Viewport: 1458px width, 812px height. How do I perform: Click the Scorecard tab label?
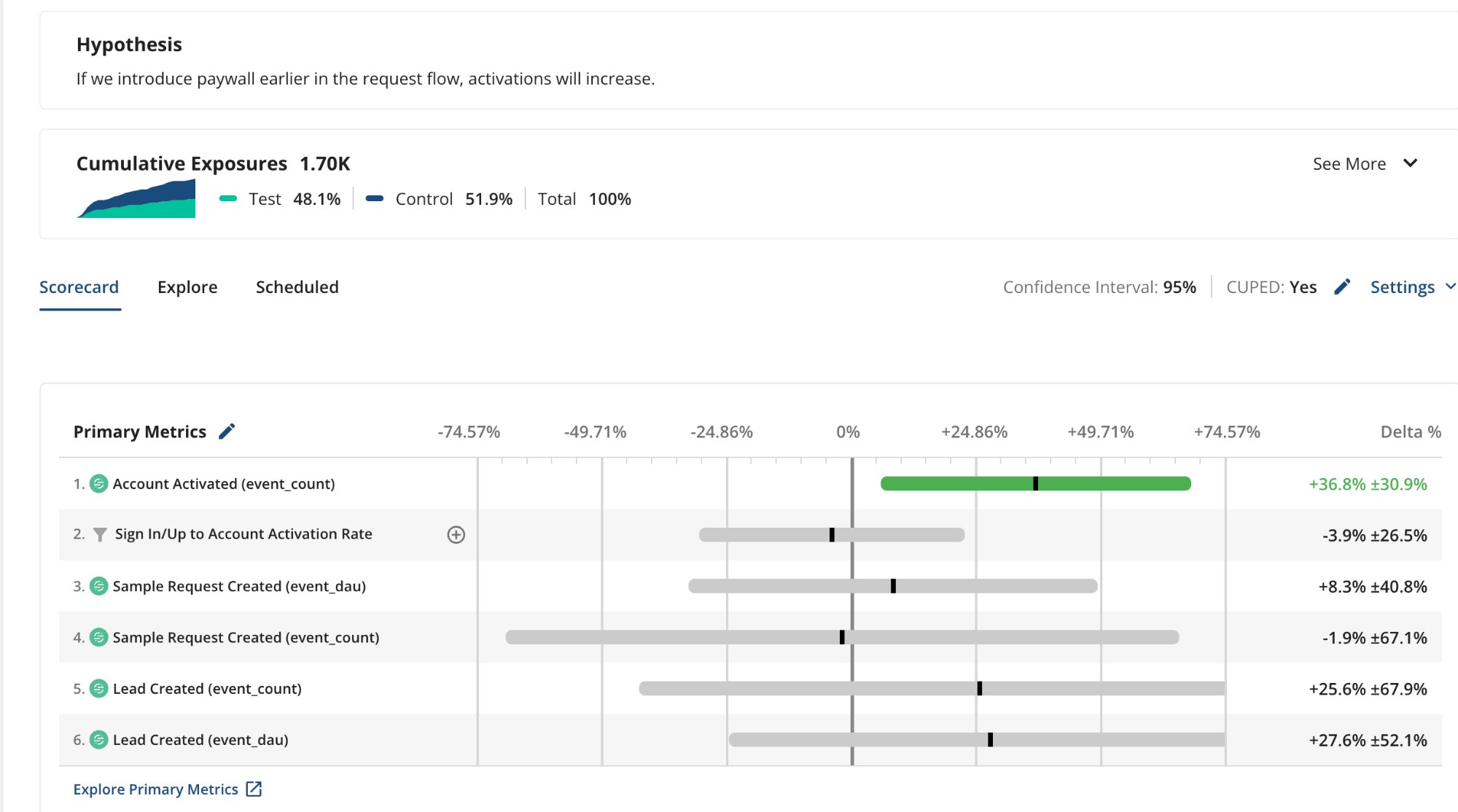coord(79,286)
